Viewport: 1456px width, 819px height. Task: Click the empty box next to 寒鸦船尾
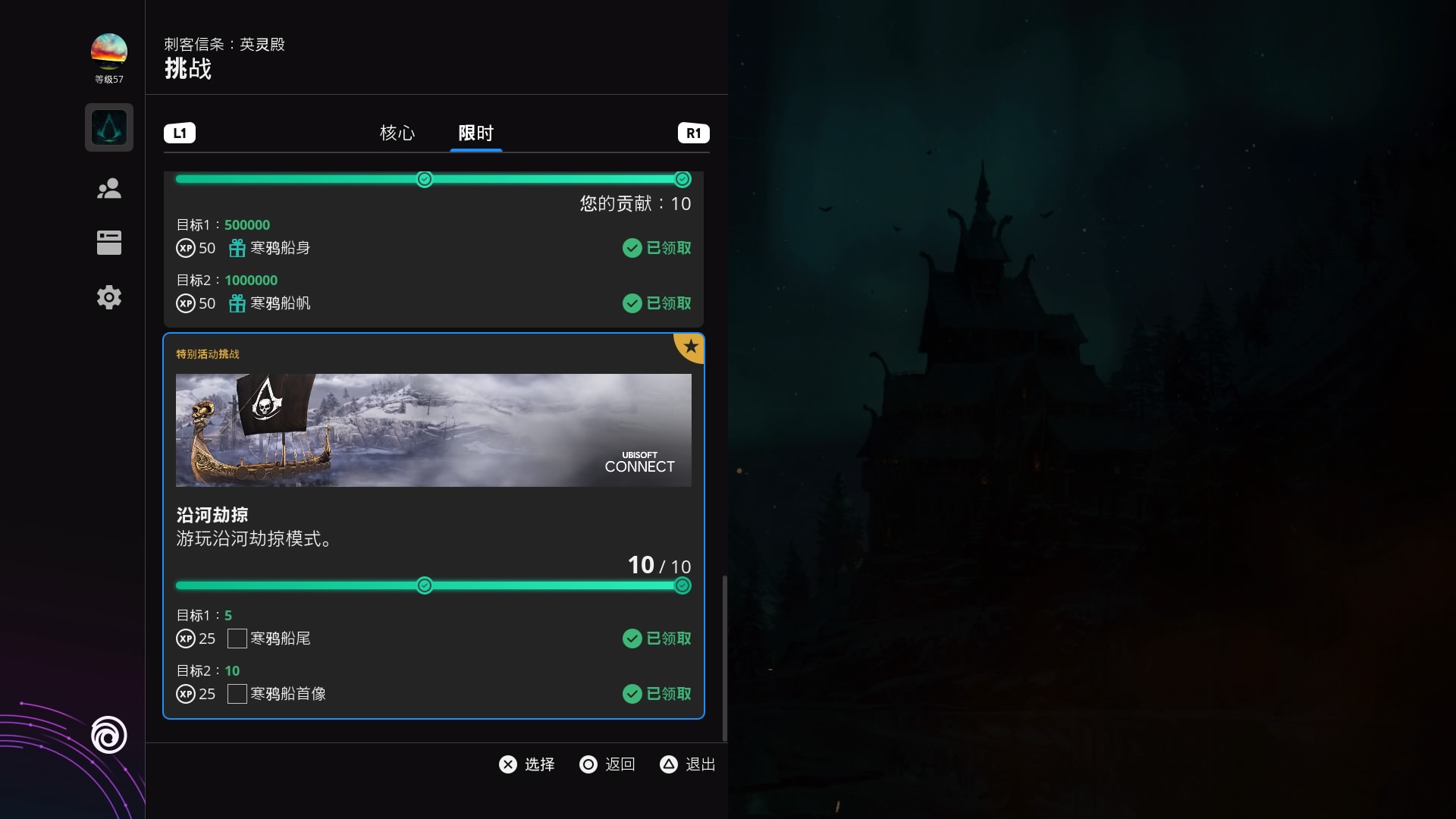coord(237,639)
